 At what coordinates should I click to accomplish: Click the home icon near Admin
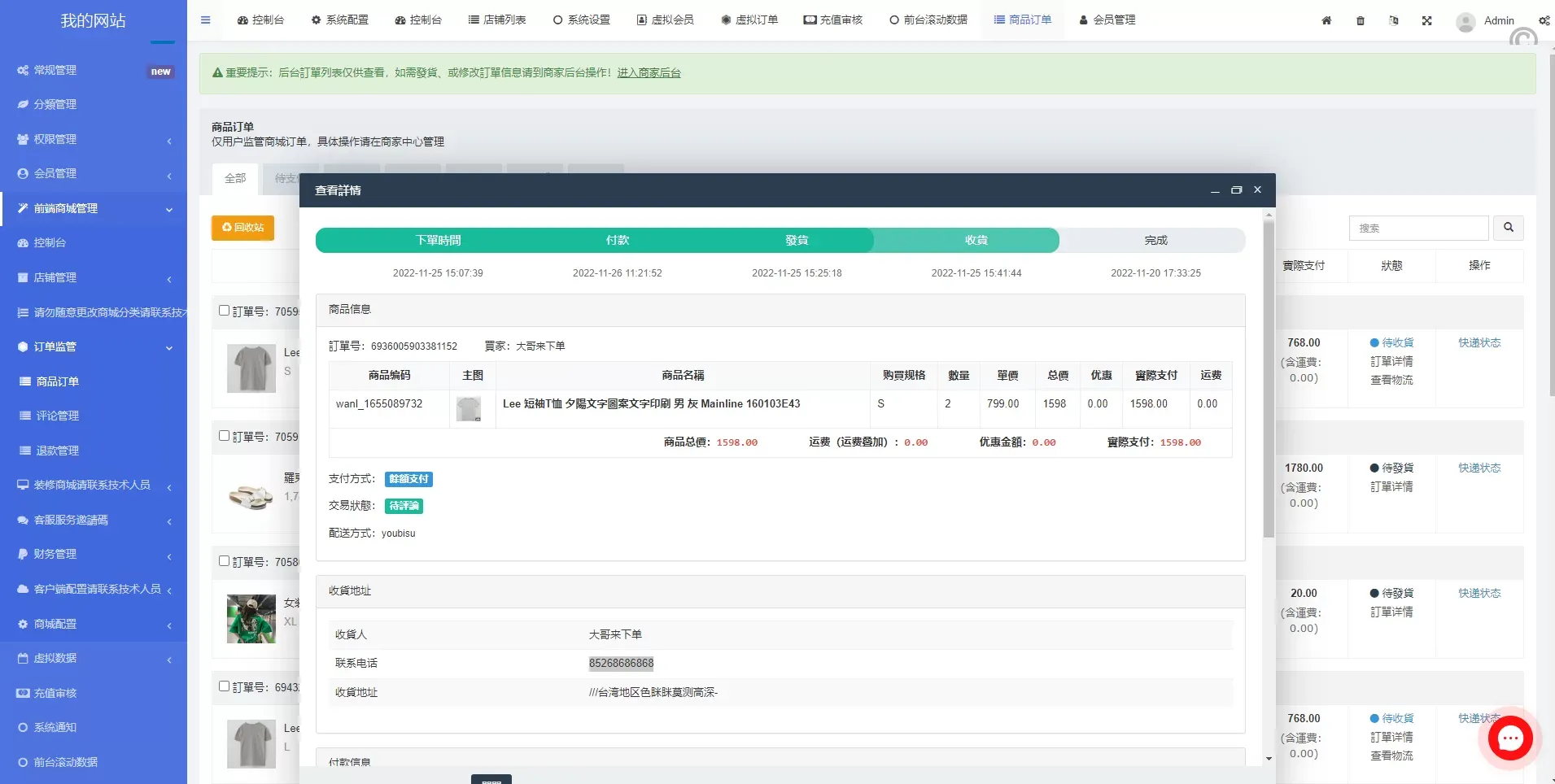1327,20
